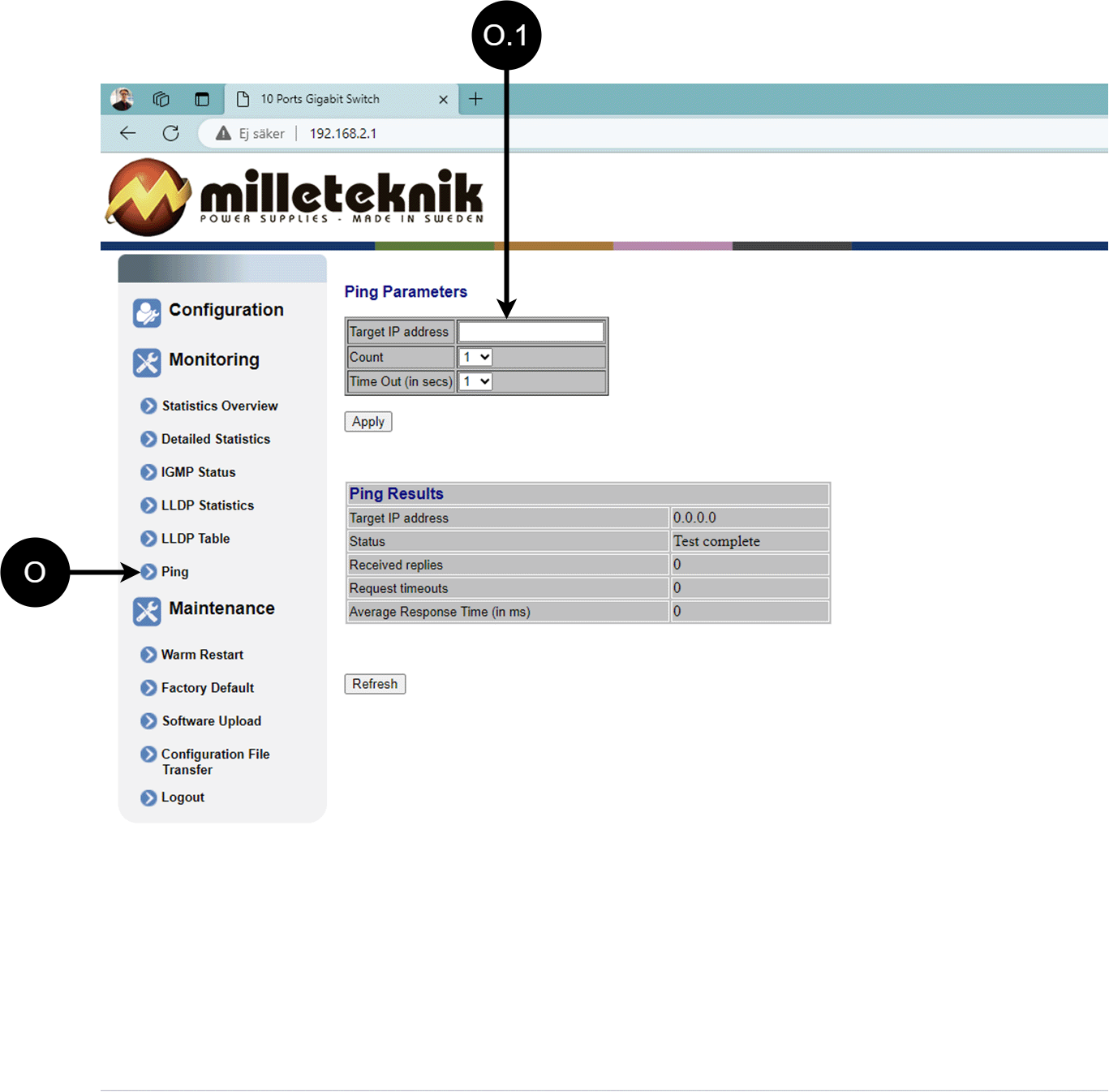
Task: Click the Monitoring wrench icon
Action: pos(147,363)
